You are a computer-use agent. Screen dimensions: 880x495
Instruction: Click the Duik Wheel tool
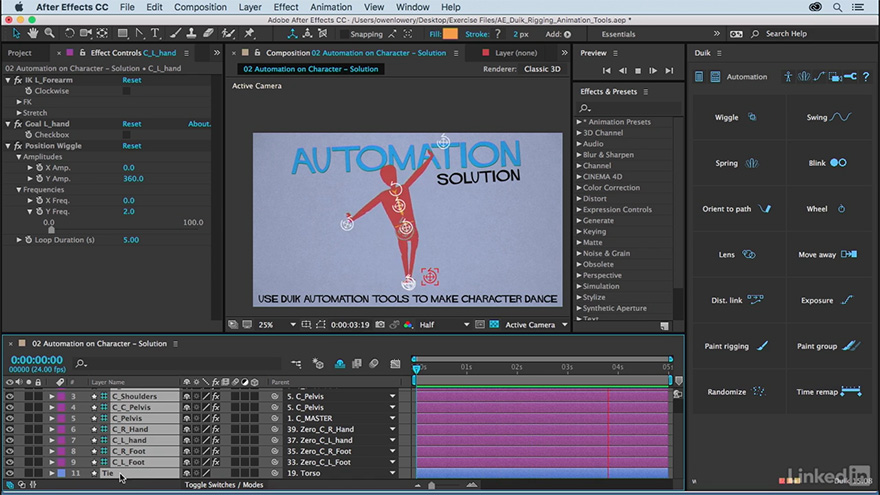826,209
